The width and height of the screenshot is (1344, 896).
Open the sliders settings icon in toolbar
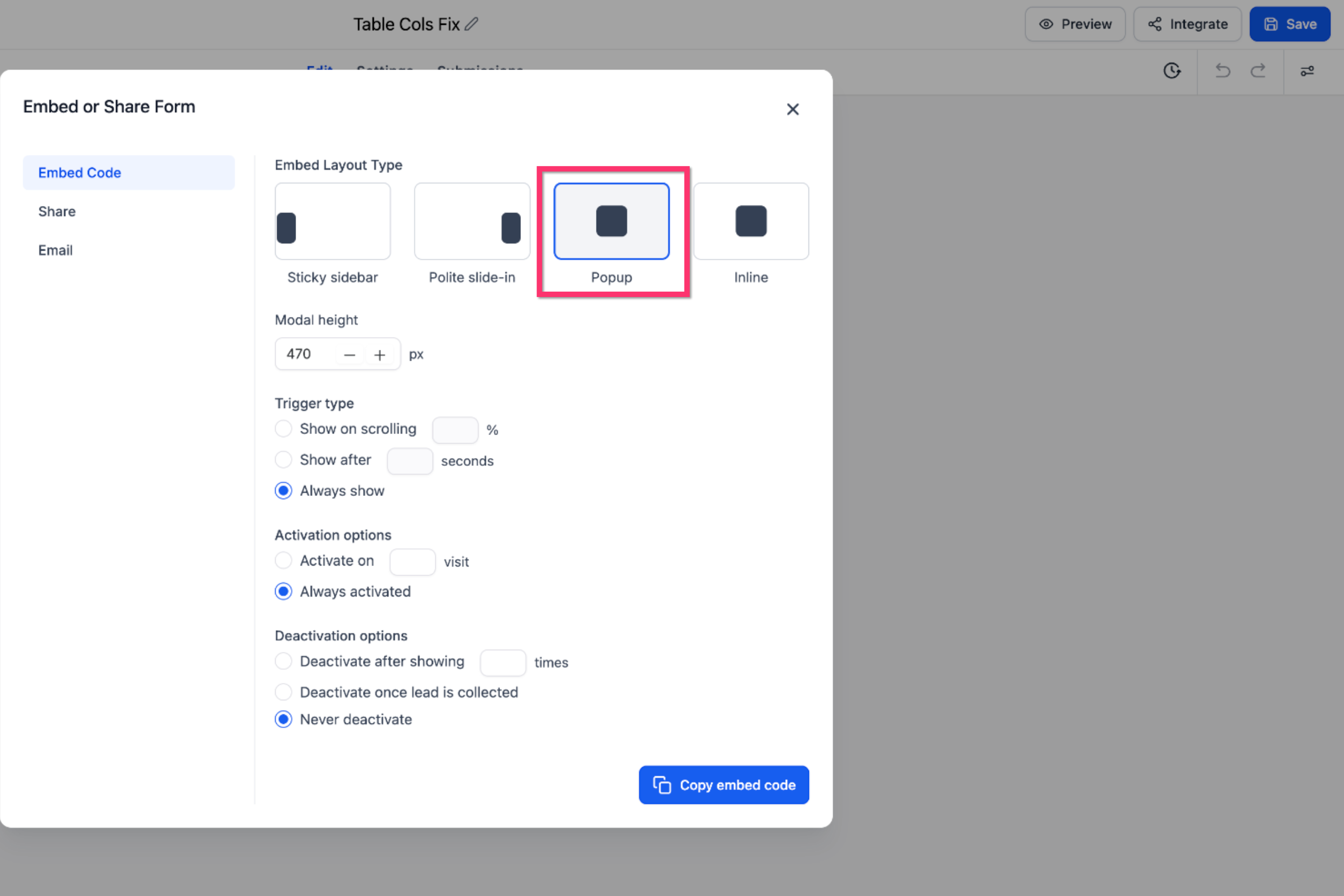pyautogui.click(x=1307, y=71)
